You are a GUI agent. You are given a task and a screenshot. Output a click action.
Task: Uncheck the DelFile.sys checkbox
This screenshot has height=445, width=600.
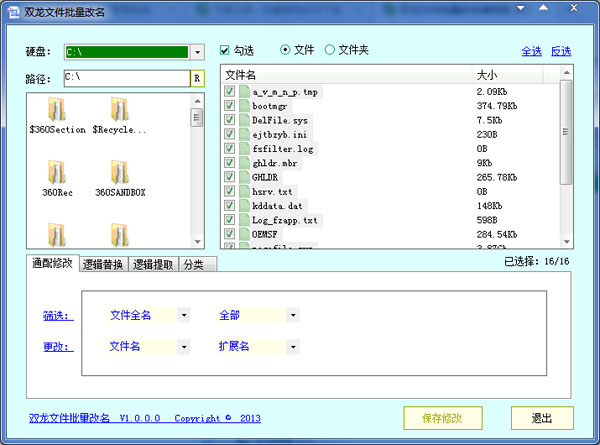229,120
